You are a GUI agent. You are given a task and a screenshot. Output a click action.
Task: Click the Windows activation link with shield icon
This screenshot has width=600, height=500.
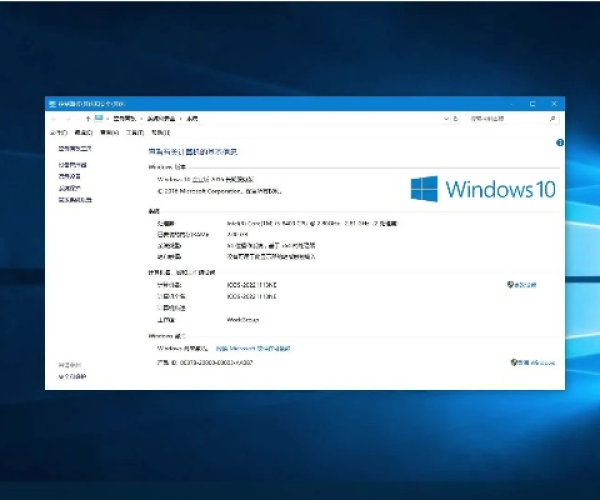533,363
